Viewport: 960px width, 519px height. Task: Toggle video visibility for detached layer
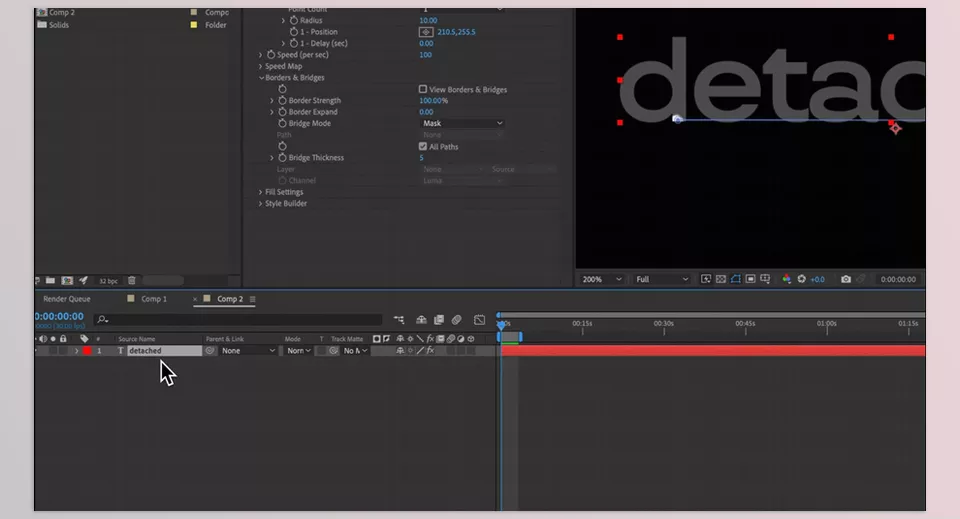pyautogui.click(x=38, y=351)
